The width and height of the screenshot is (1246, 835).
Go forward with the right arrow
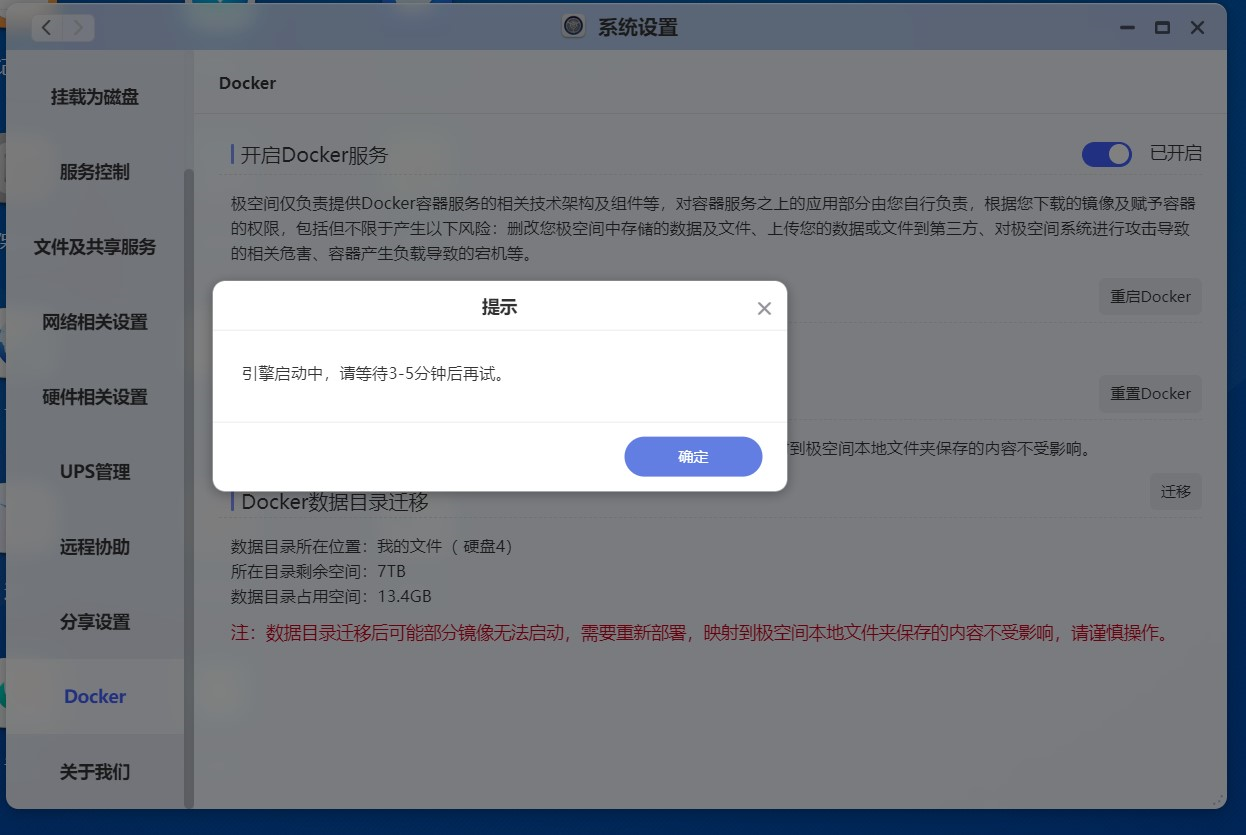coord(79,28)
